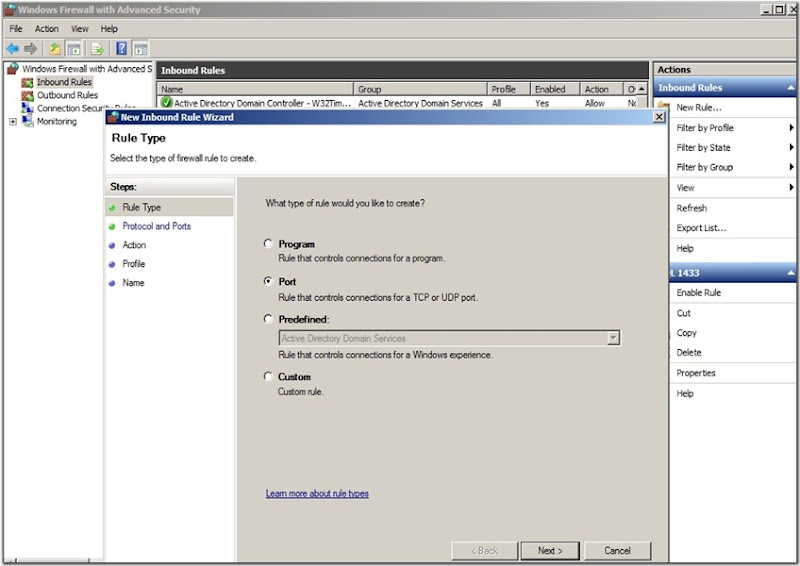800x566 pixels.
Task: Click the Outbound Rules firewall icon in tree
Action: coord(27,95)
